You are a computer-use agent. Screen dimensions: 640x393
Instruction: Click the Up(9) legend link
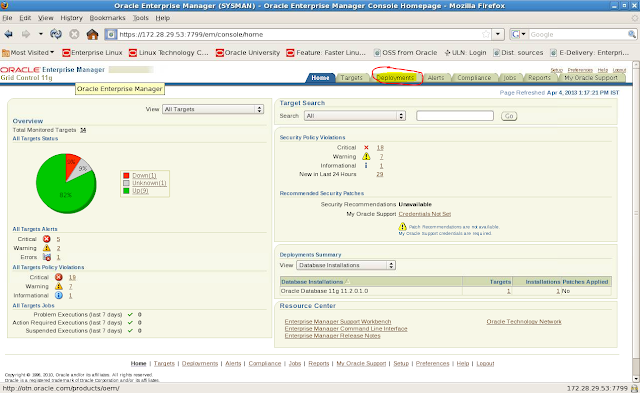pyautogui.click(x=140, y=191)
